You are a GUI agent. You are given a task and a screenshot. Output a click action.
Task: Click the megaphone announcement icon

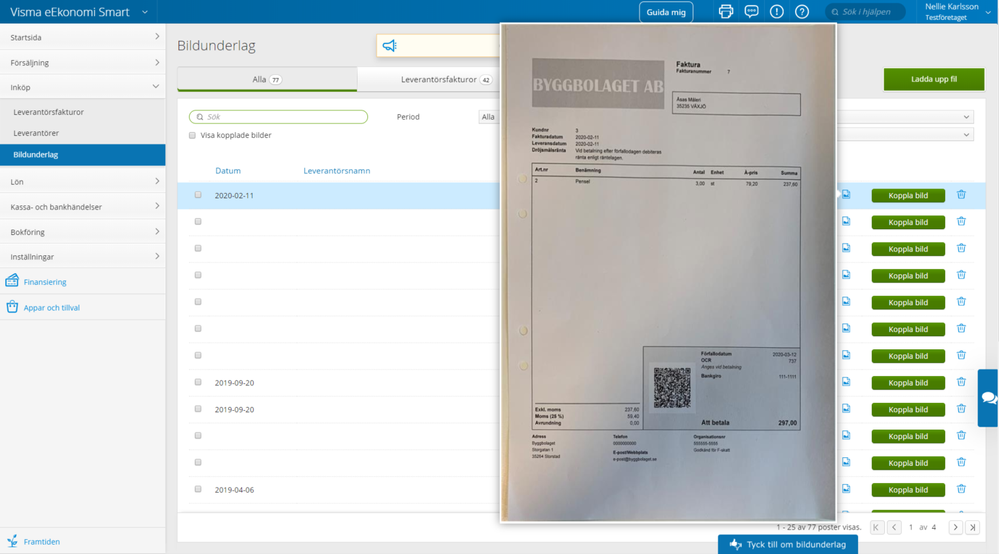(390, 46)
